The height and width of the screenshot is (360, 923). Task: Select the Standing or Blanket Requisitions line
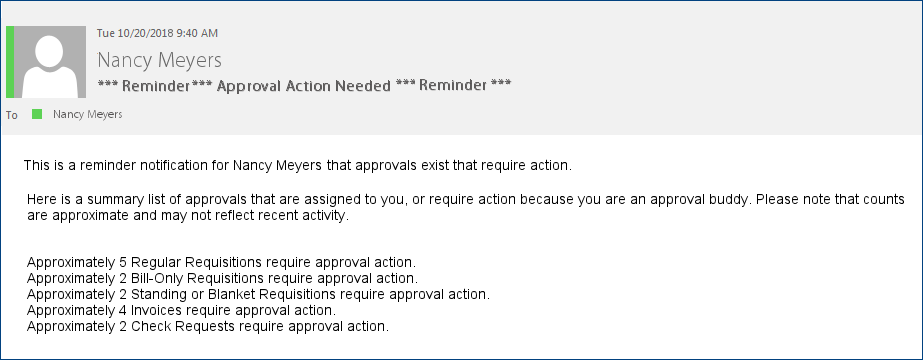coord(258,294)
